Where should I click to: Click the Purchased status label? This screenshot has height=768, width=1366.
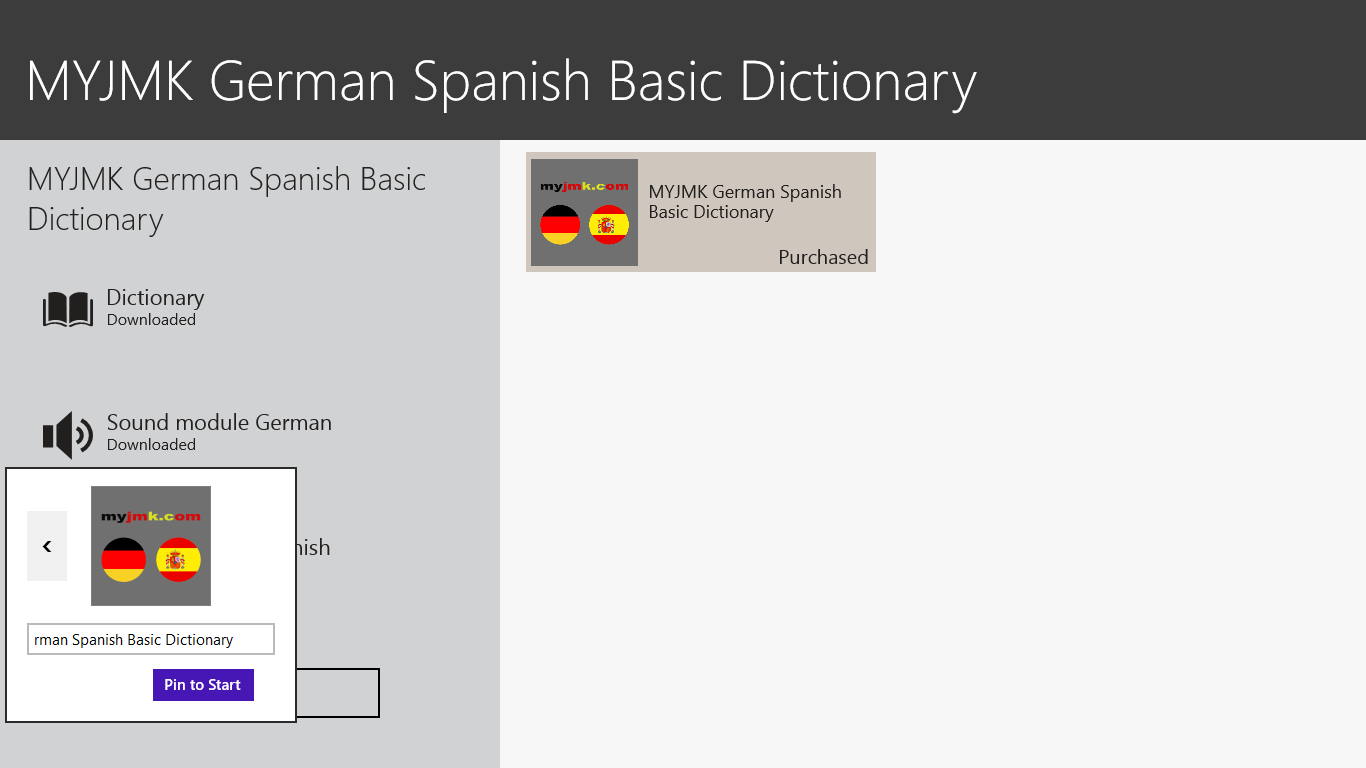(x=823, y=257)
